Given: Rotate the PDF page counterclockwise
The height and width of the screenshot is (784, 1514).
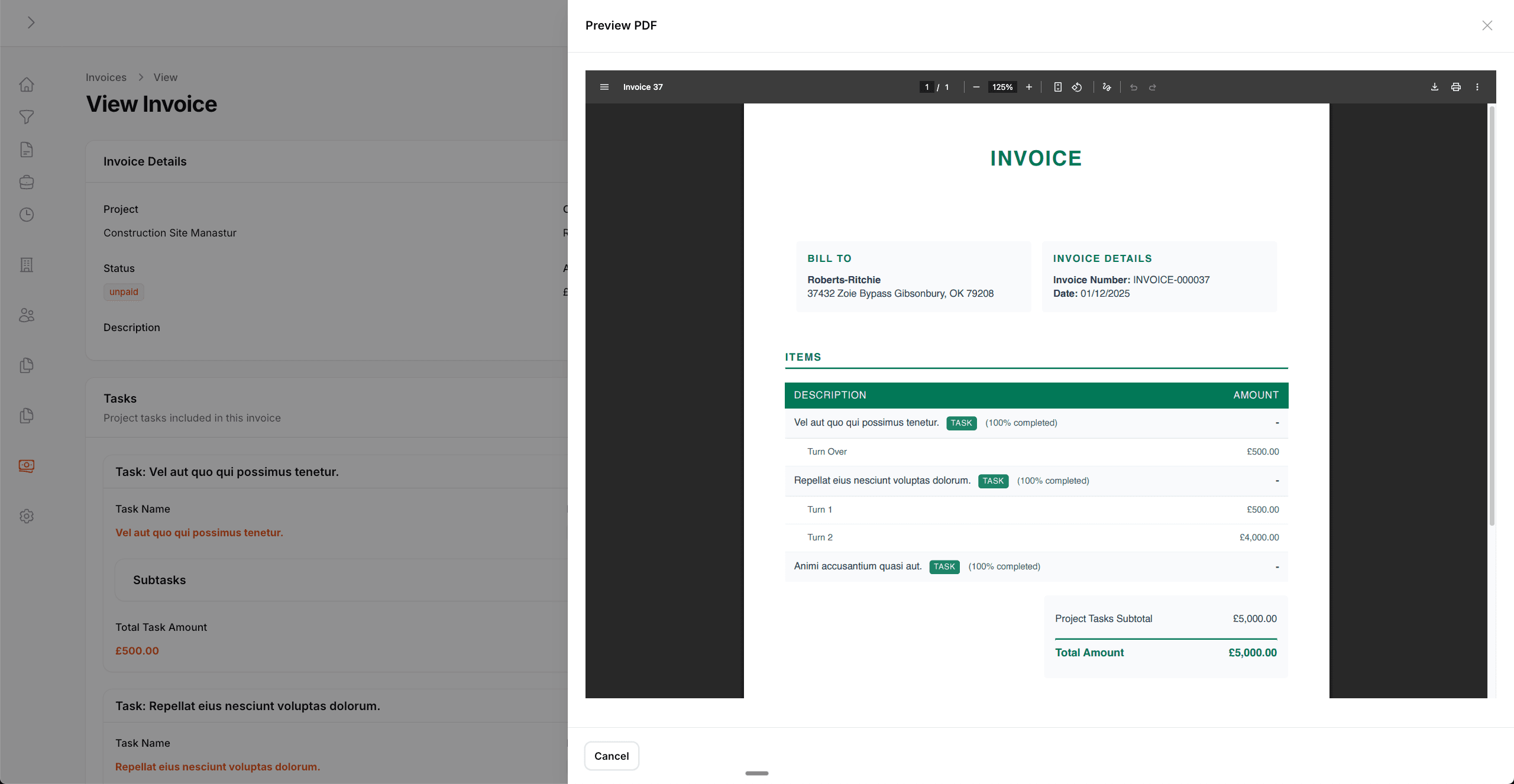Looking at the screenshot, I should click(x=1076, y=87).
